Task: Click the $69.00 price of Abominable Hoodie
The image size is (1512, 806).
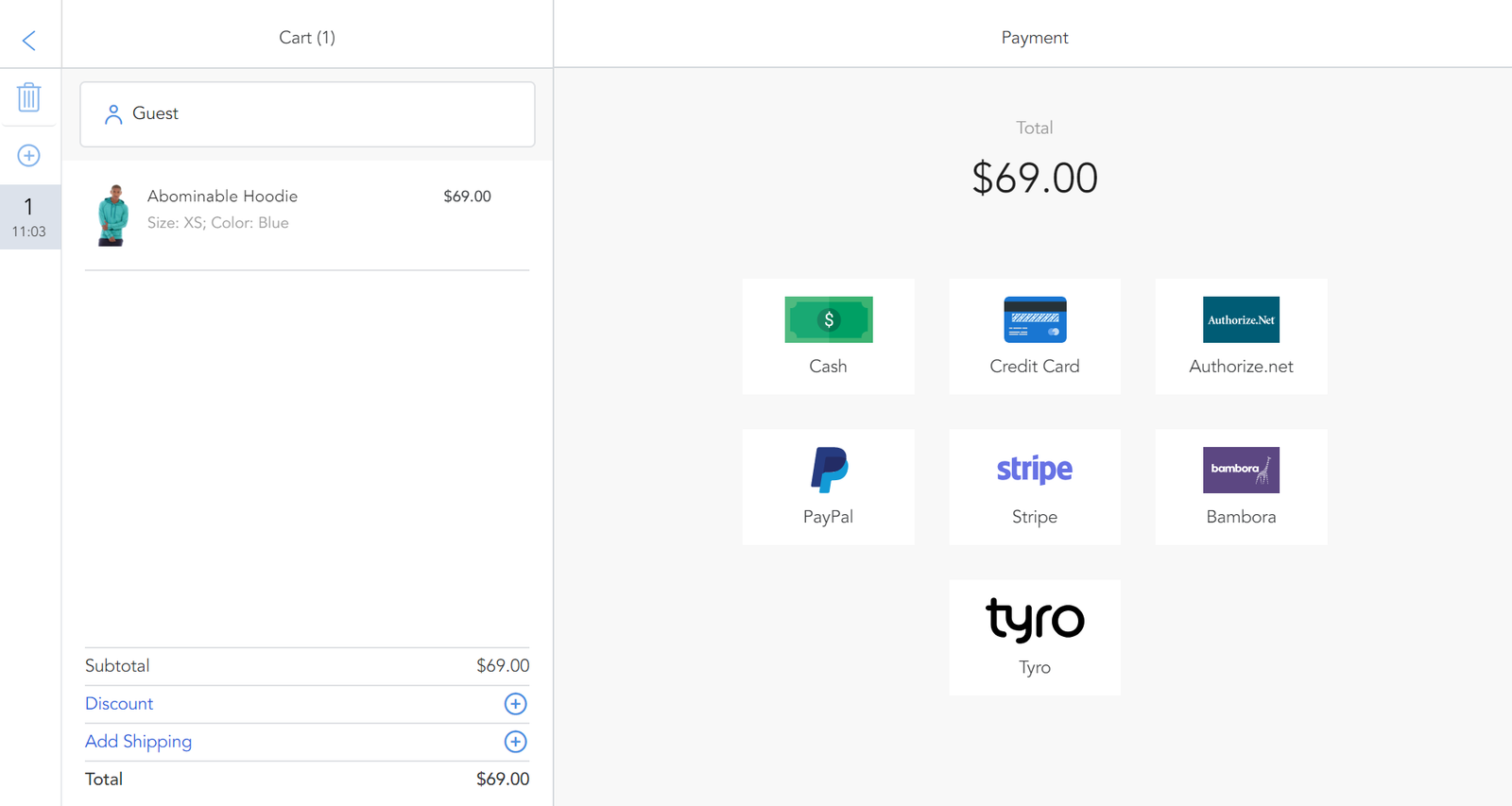Action: point(467,197)
